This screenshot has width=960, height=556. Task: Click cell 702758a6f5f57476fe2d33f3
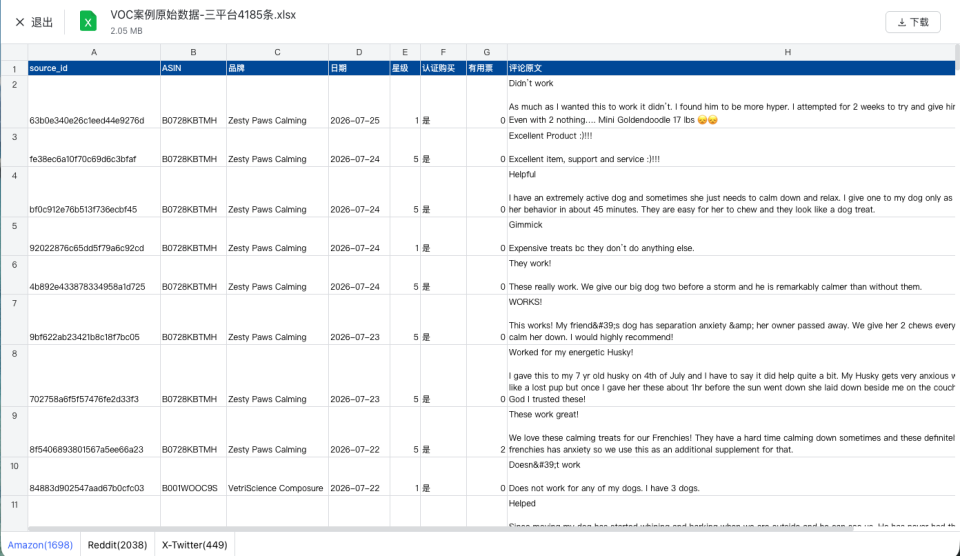tap(94, 376)
